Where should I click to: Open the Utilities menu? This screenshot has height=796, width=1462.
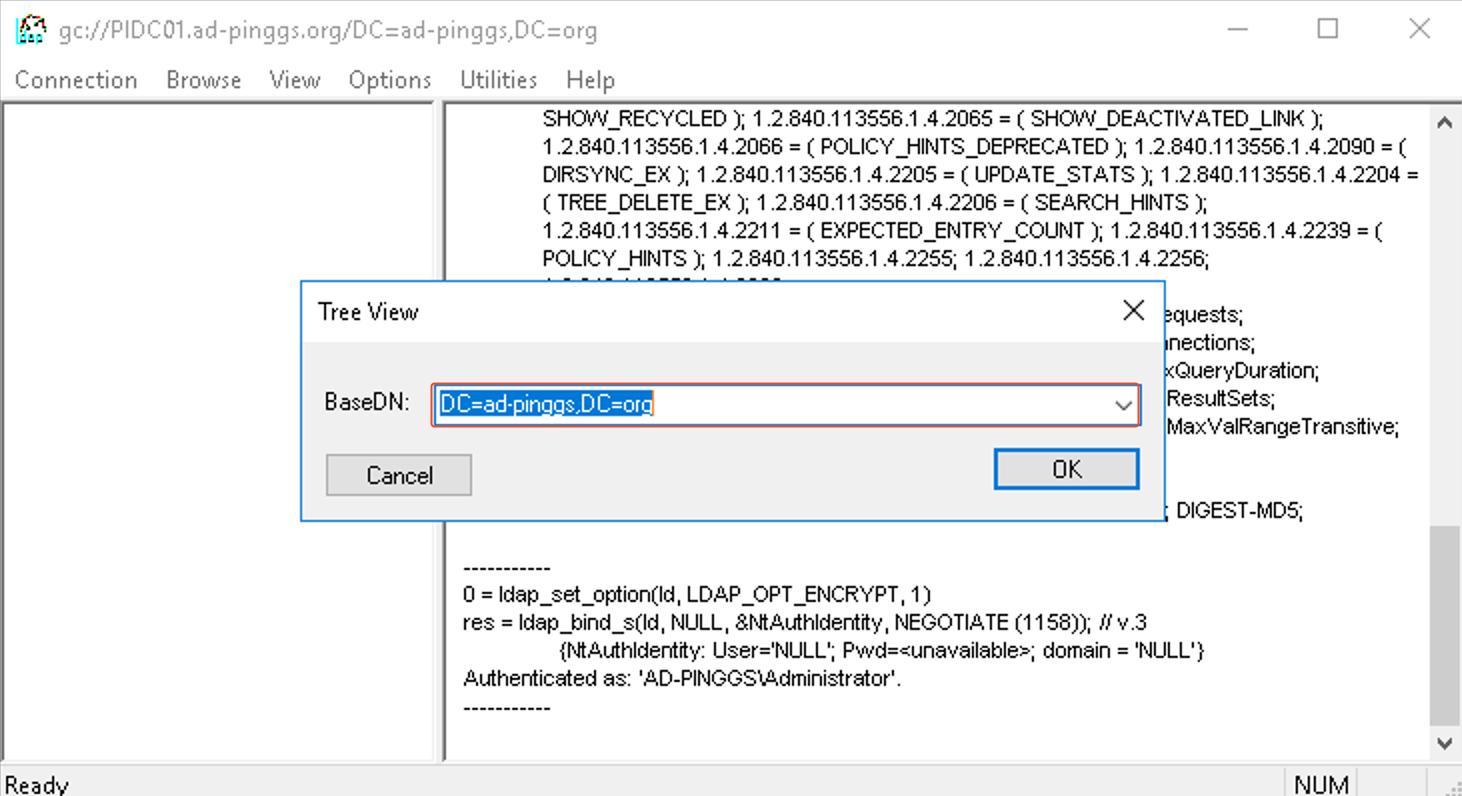pos(499,80)
